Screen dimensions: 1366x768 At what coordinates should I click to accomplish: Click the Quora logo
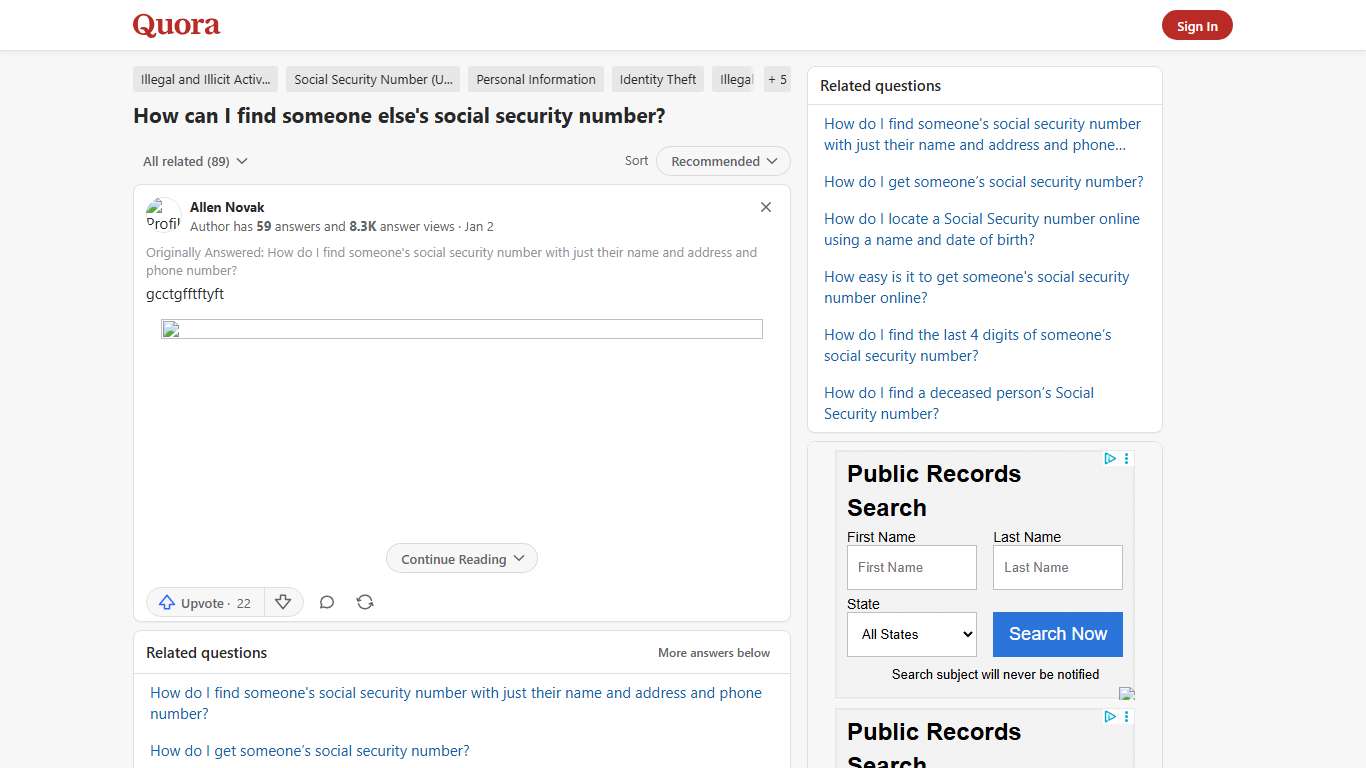pyautogui.click(x=176, y=24)
